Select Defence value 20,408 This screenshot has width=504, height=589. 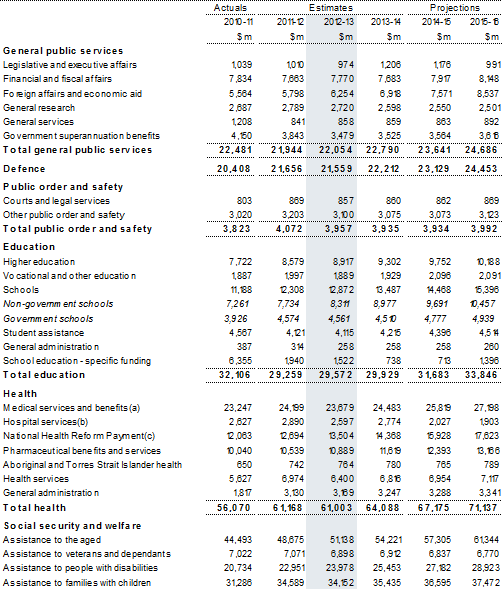[x=234, y=169]
